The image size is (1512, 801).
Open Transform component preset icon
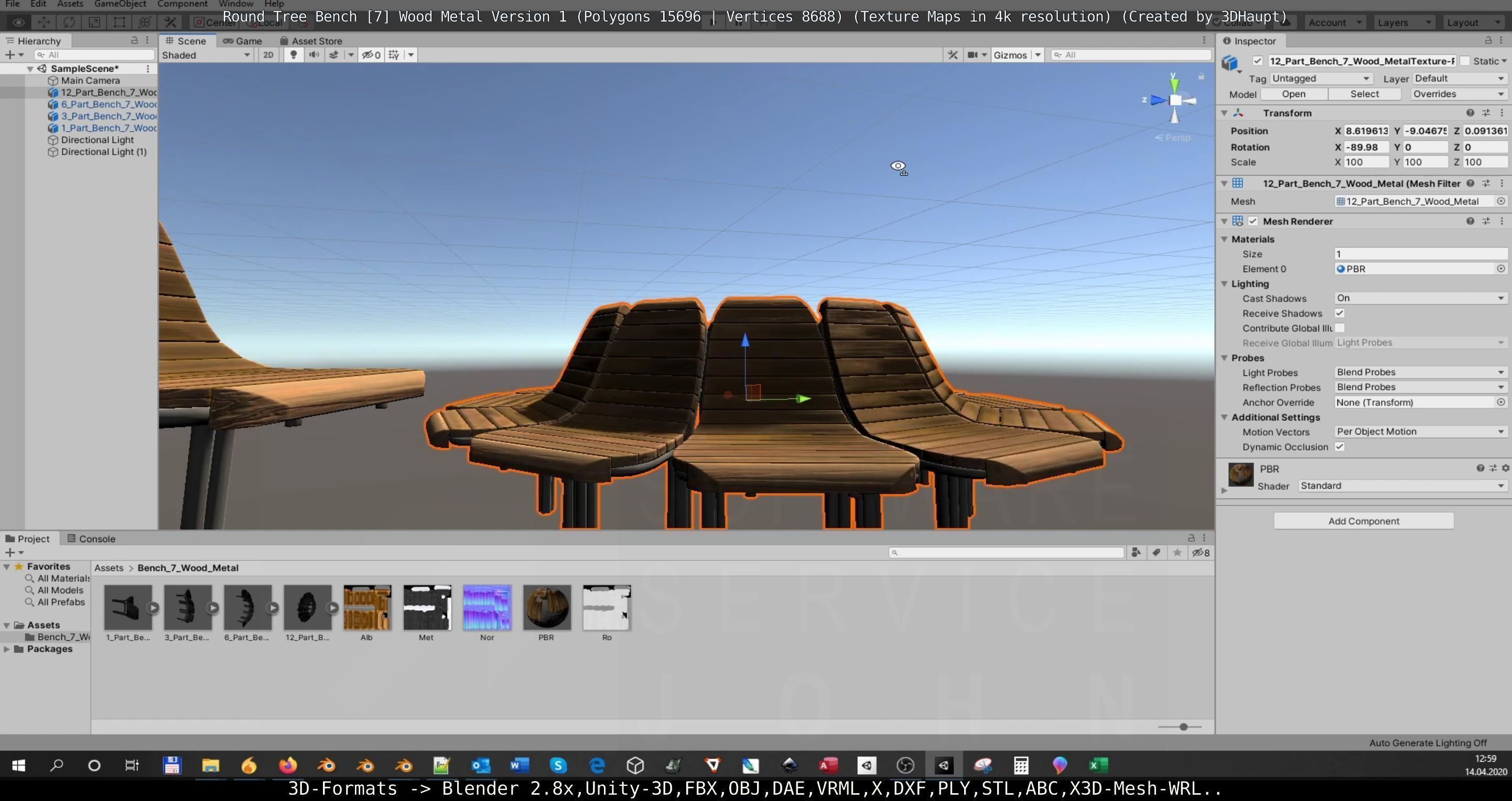(x=1486, y=113)
